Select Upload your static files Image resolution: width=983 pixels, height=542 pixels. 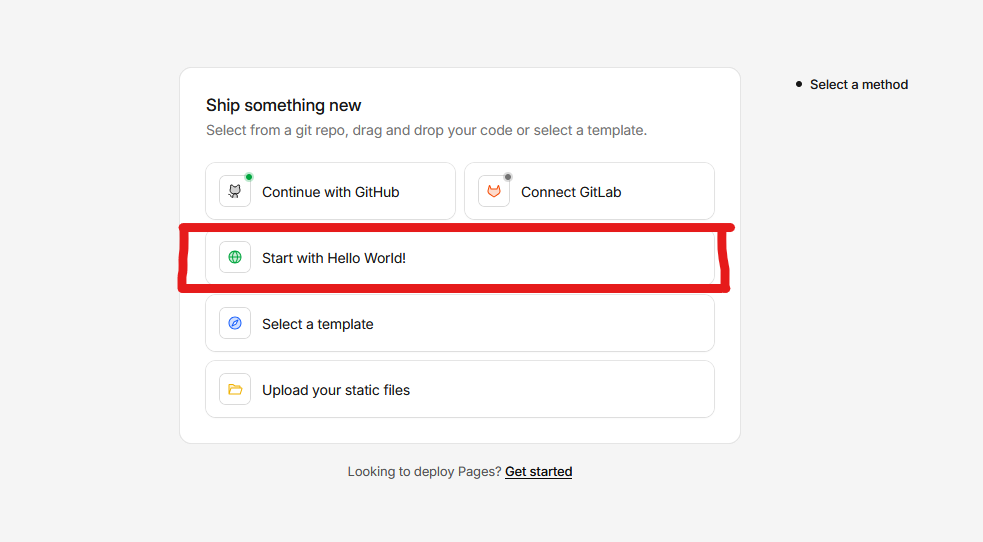[x=336, y=390]
